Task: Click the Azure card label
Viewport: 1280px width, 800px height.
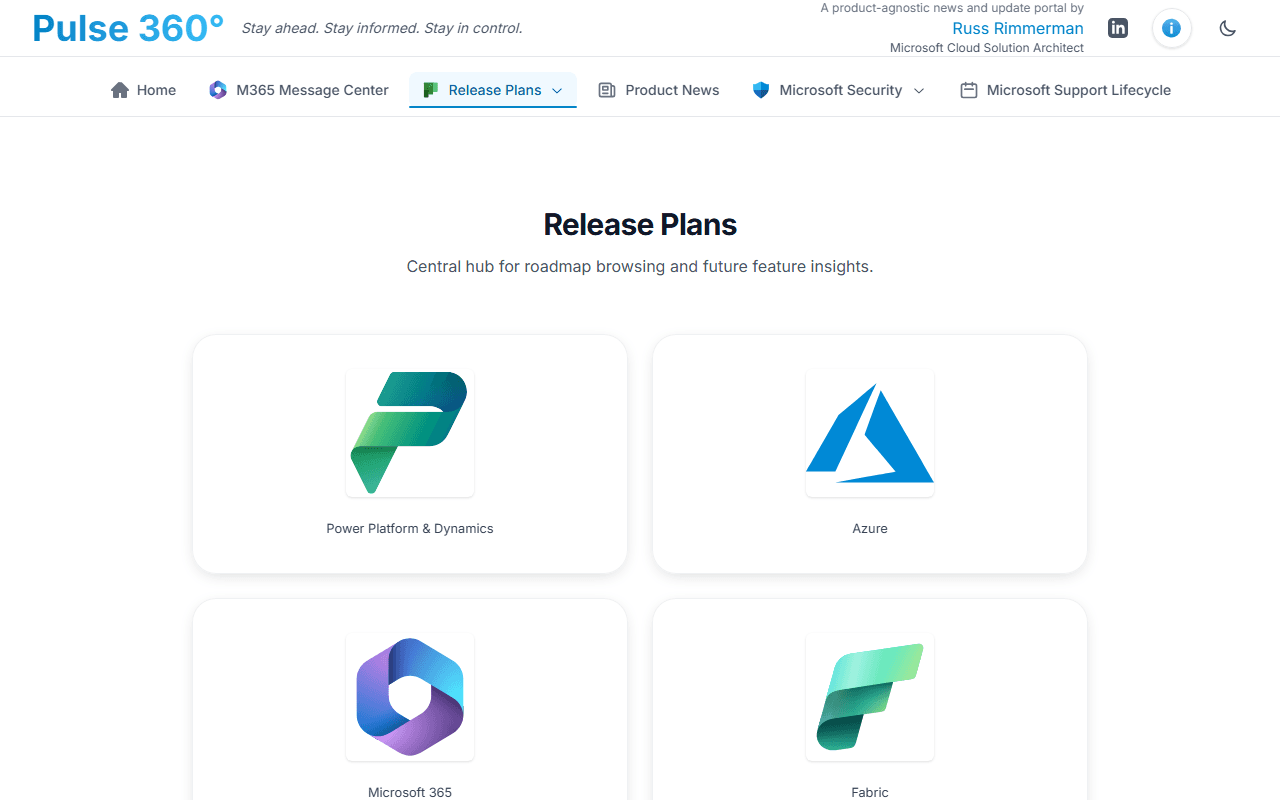Action: pyautogui.click(x=870, y=528)
